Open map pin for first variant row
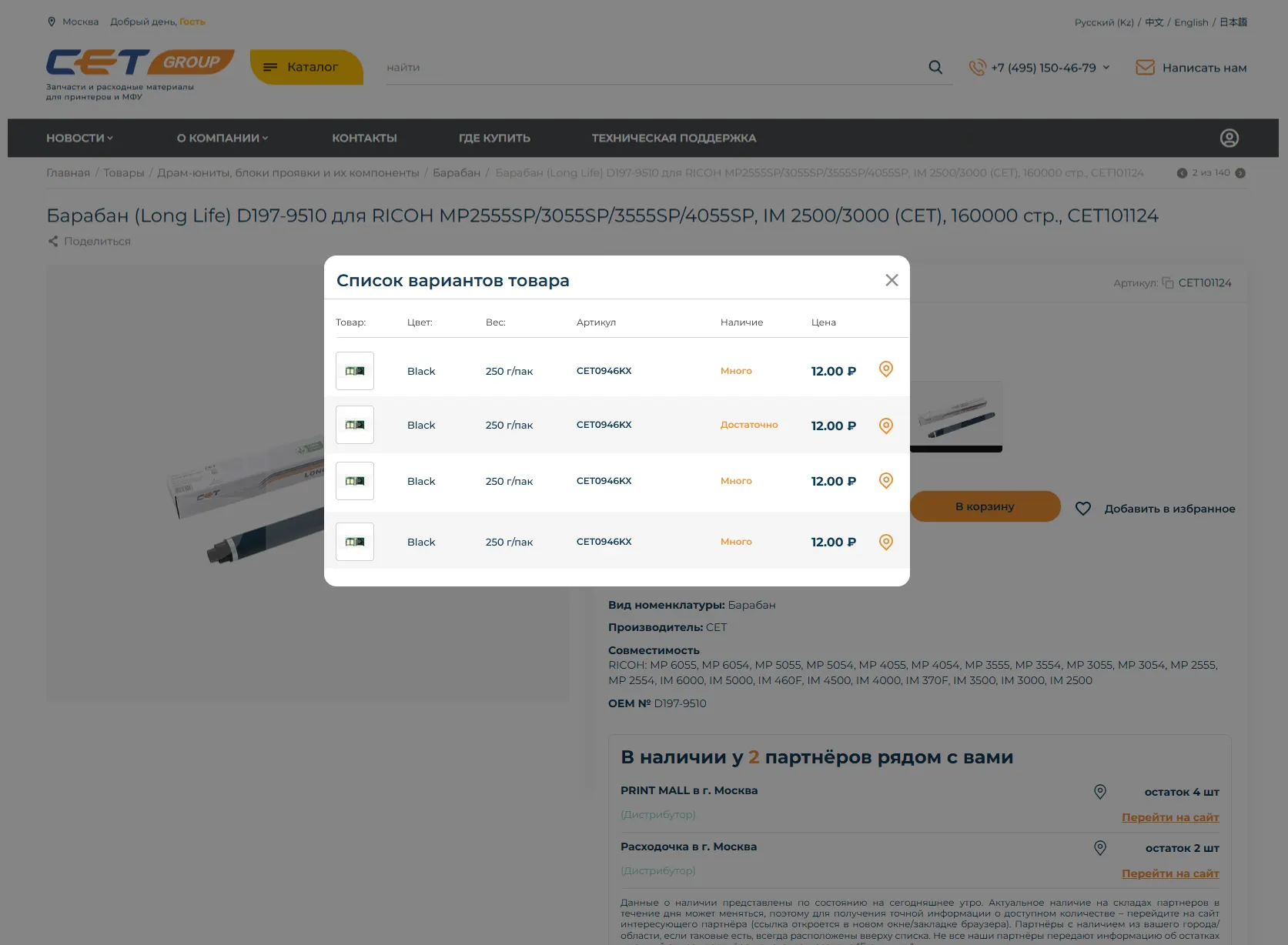 click(886, 369)
